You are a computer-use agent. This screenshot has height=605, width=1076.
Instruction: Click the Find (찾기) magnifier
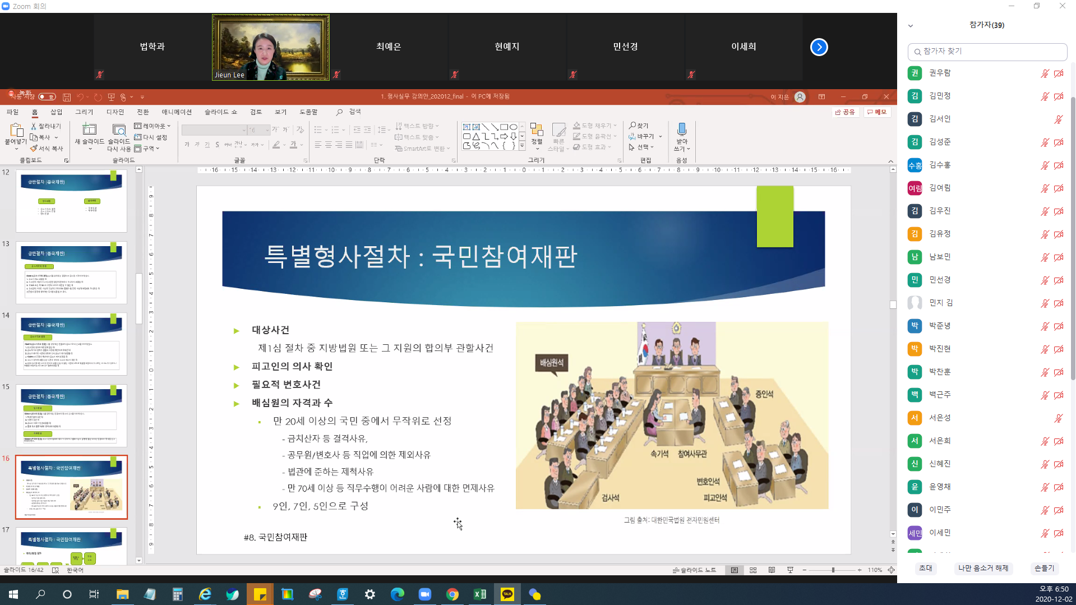[x=633, y=126]
